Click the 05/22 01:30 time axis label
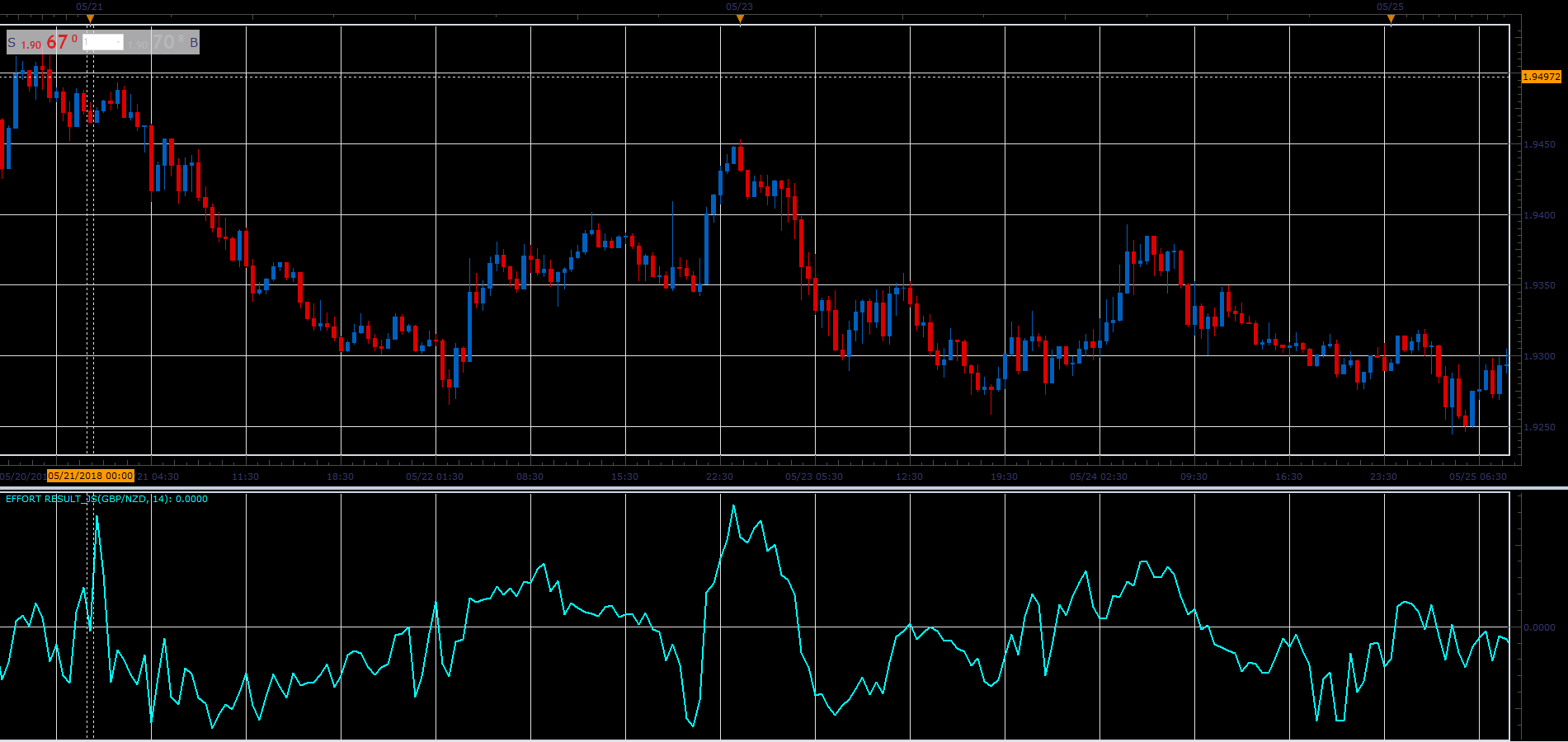 pos(435,477)
